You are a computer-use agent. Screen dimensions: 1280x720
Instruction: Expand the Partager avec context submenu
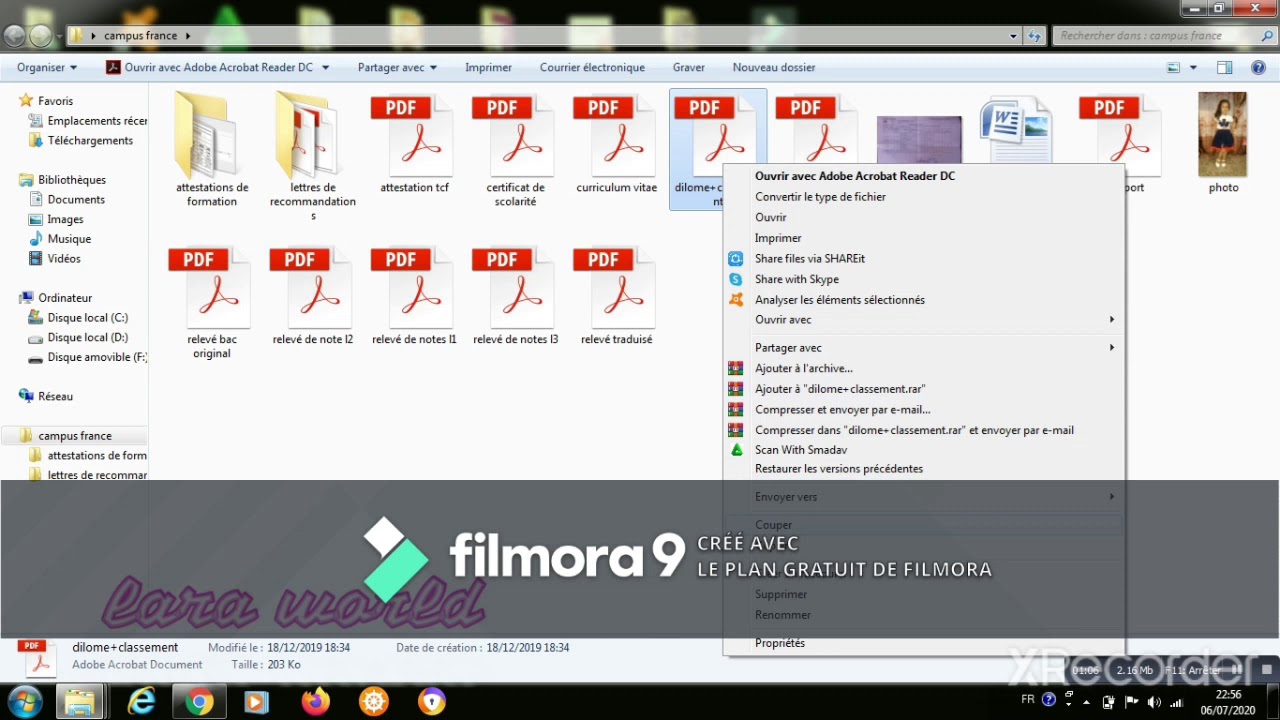(922, 348)
